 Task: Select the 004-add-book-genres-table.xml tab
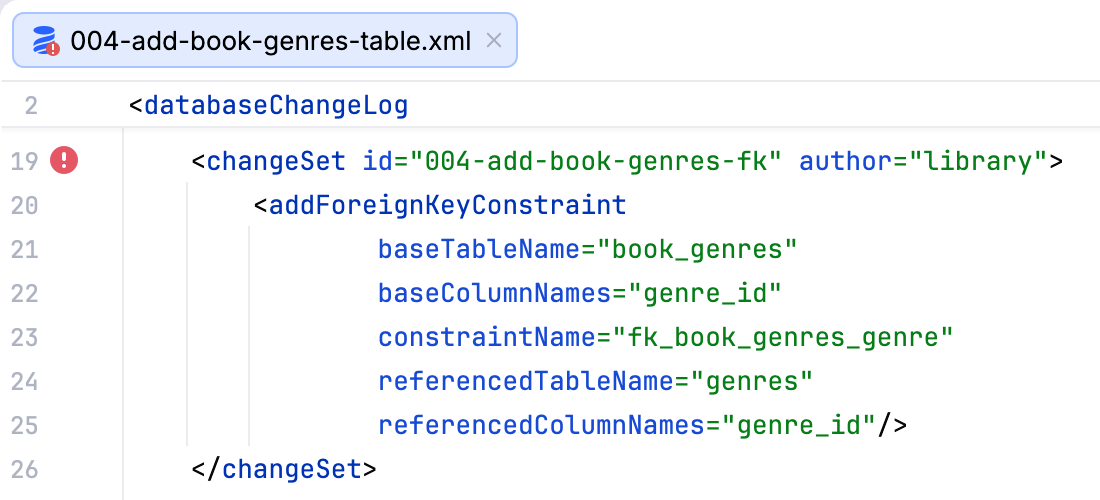[x=264, y=40]
